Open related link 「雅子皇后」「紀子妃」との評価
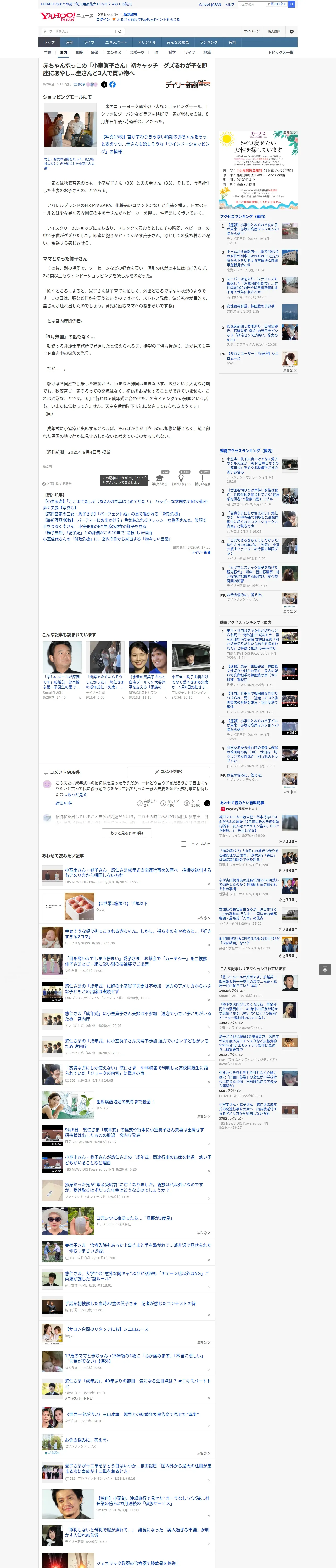The width and height of the screenshot is (336, 1568). coord(98,533)
